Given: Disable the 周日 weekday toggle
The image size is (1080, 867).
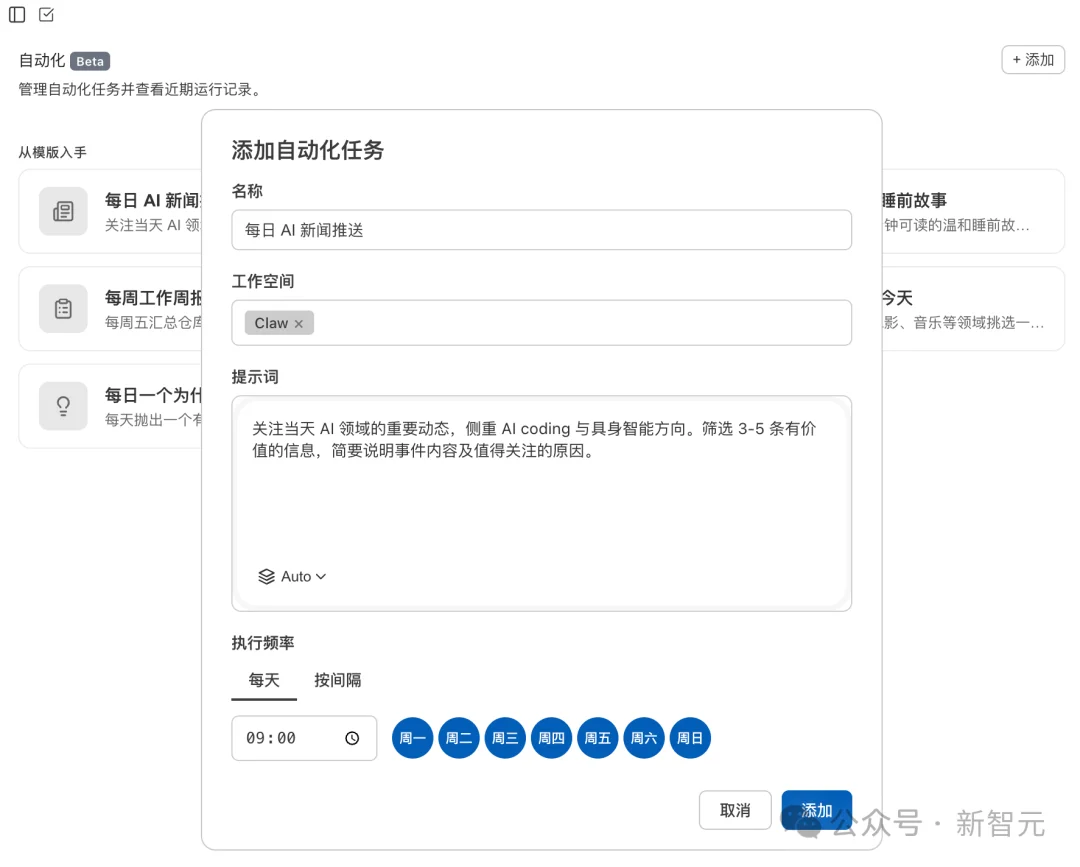Looking at the screenshot, I should pyautogui.click(x=690, y=738).
